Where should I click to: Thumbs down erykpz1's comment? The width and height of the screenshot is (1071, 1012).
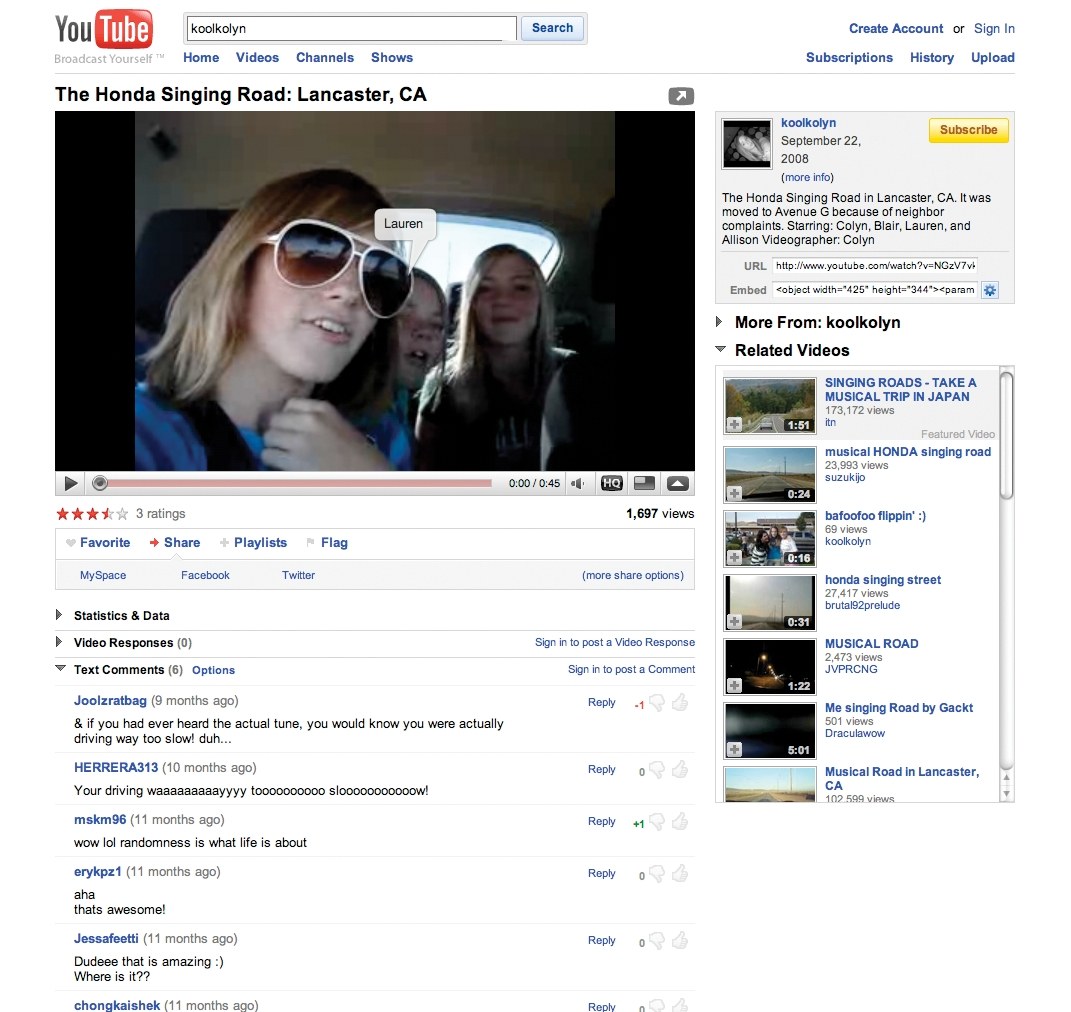tap(657, 874)
